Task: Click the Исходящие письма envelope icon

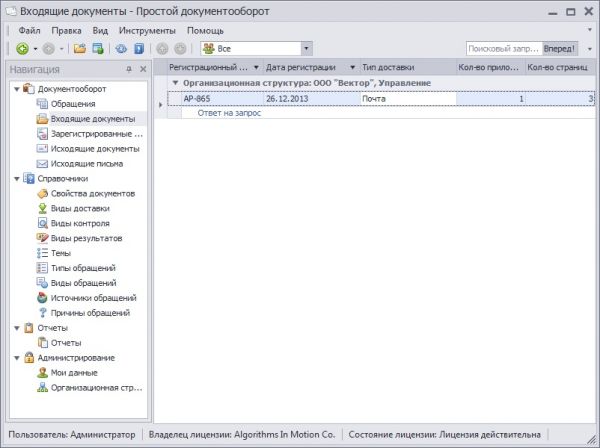Action: click(x=42, y=163)
